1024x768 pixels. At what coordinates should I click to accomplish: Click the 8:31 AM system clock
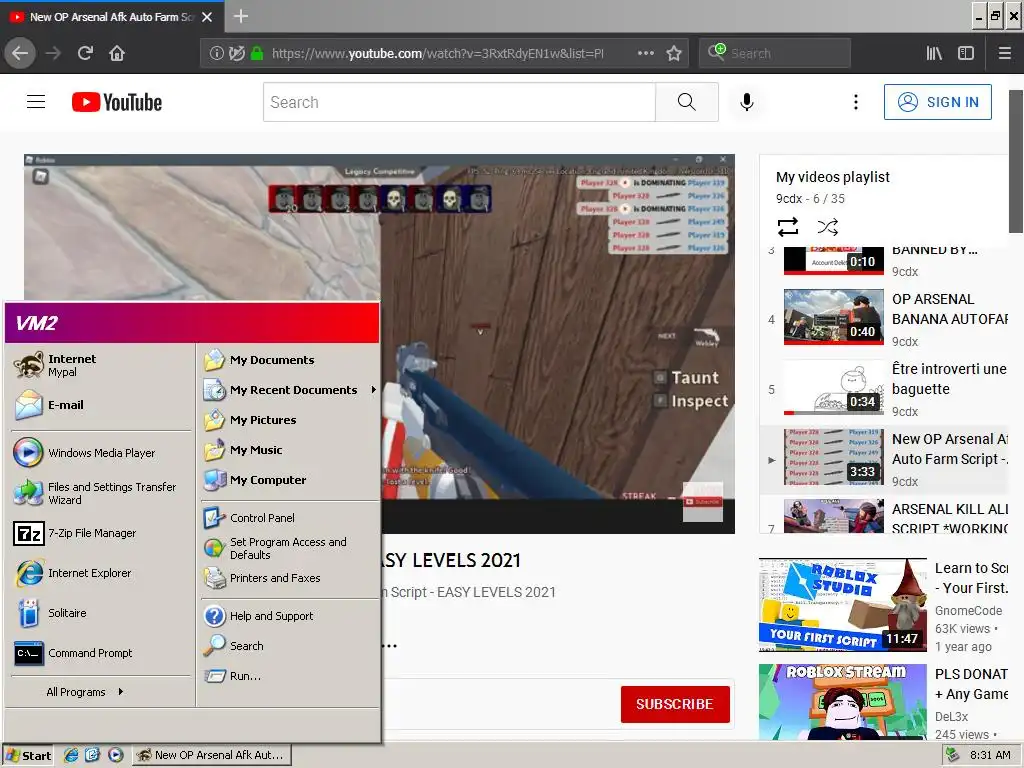(x=990, y=755)
